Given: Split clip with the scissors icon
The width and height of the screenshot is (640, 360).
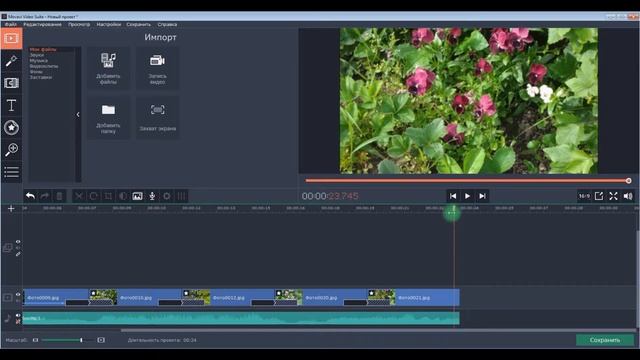Looking at the screenshot, I should (x=79, y=196).
